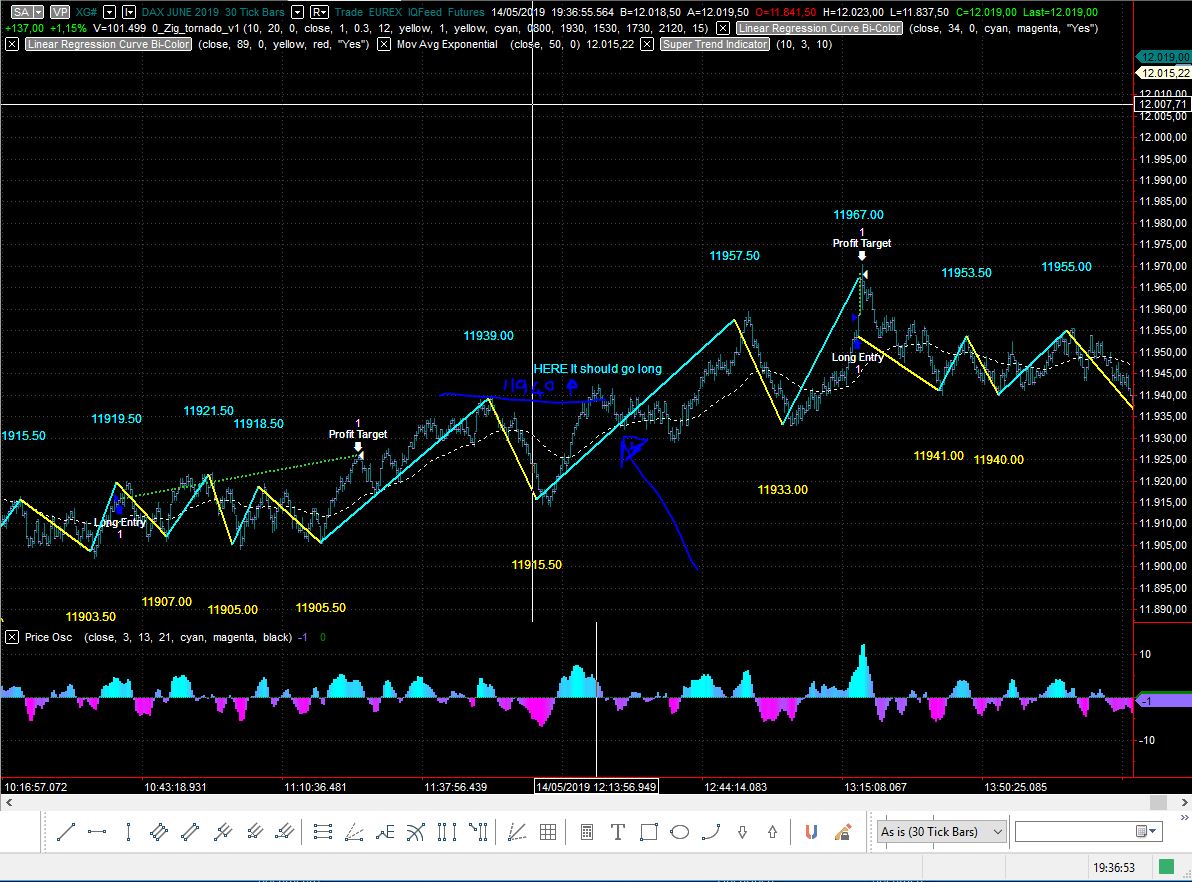
Task: Select the ellipse drawing tool
Action: [x=680, y=832]
